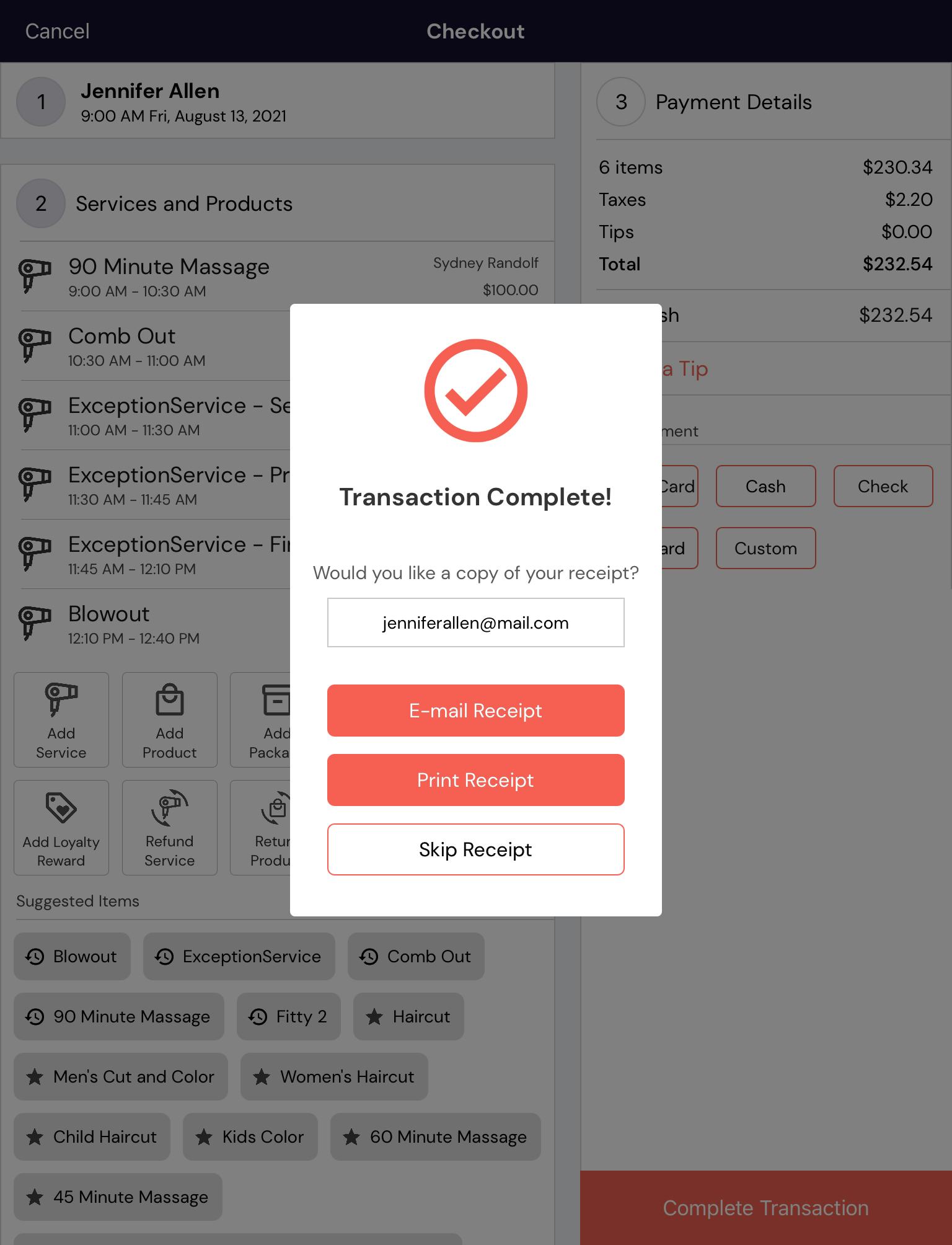Viewport: 952px width, 1245px height.
Task: Open step 1 Jennifer Allen section
Action: point(278,102)
